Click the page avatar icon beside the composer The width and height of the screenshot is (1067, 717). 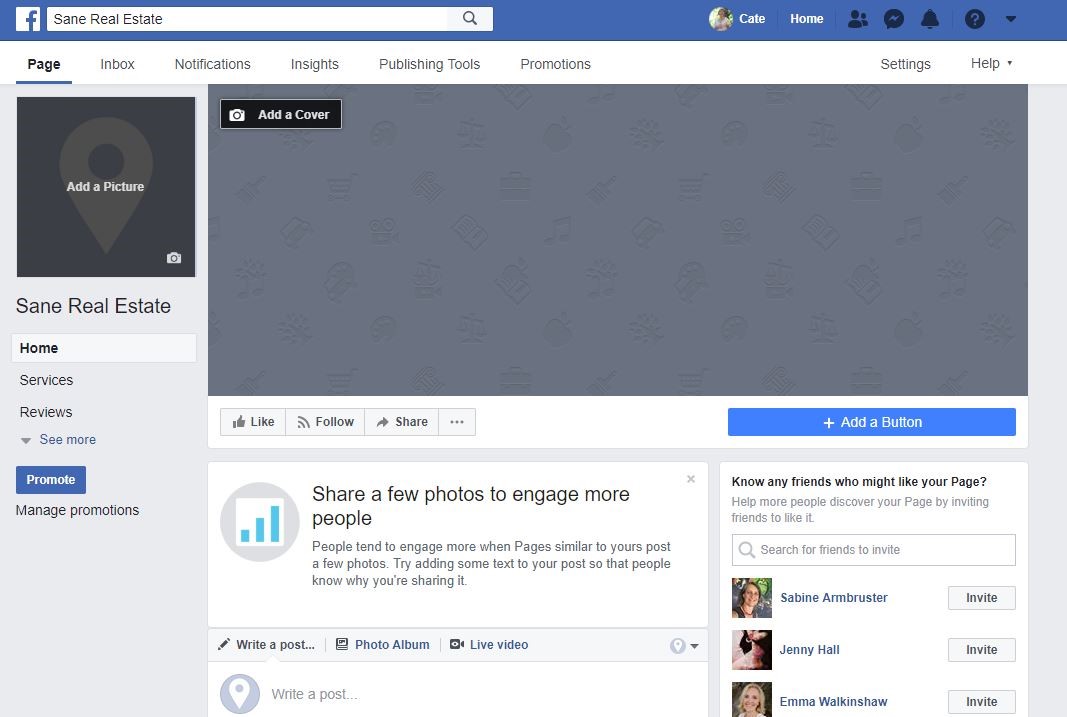[240, 694]
